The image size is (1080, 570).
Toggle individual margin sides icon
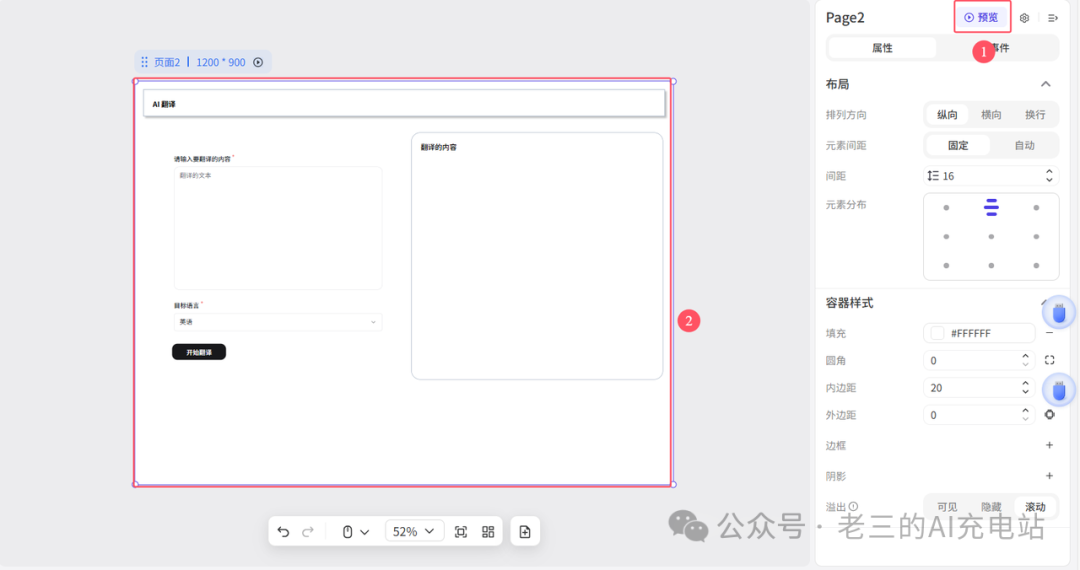[x=1049, y=414]
